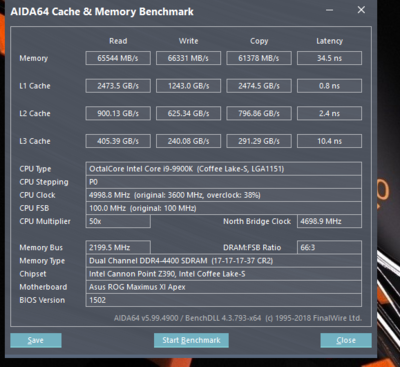Click the L3 Cache Copy 291.29 GB/s box

pyautogui.click(x=259, y=141)
